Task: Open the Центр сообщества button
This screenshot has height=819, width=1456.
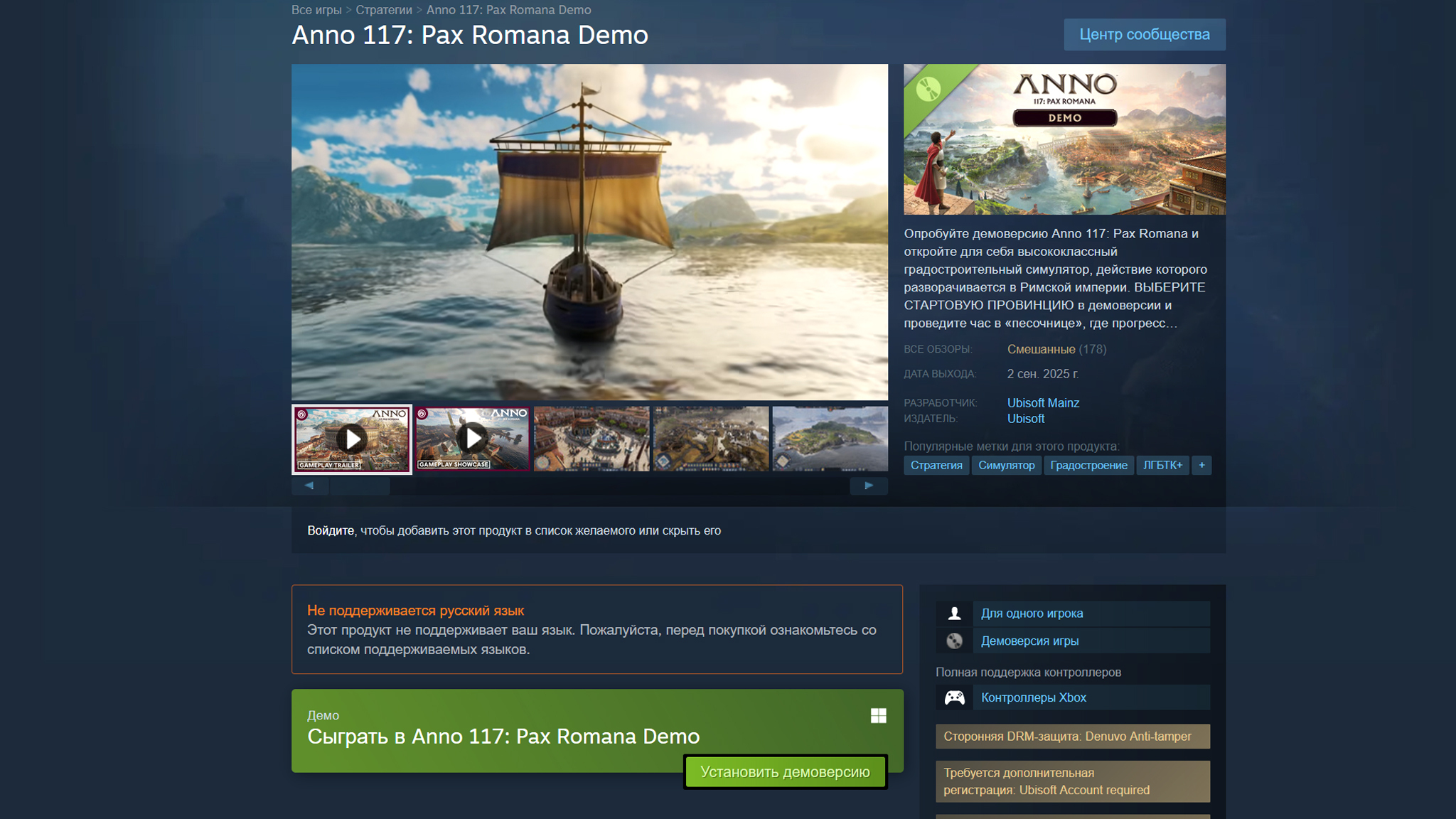Action: (x=1145, y=34)
